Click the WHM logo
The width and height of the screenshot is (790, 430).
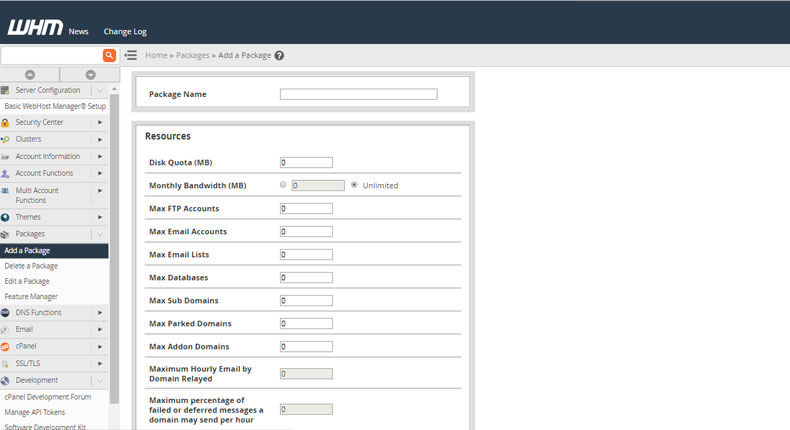click(35, 30)
